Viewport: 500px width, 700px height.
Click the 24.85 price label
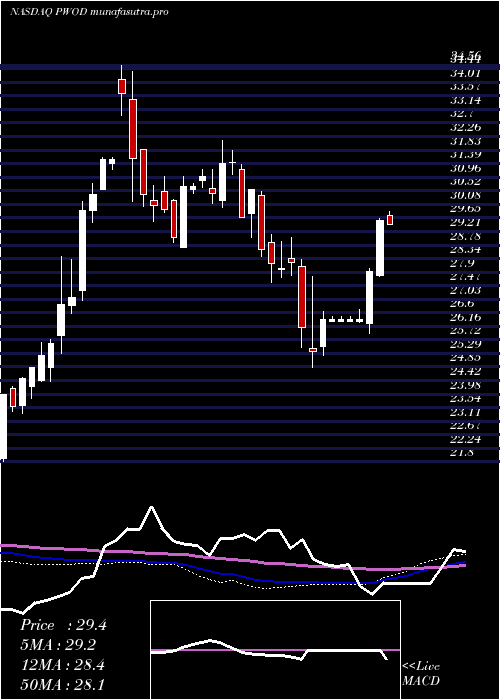click(x=465, y=358)
